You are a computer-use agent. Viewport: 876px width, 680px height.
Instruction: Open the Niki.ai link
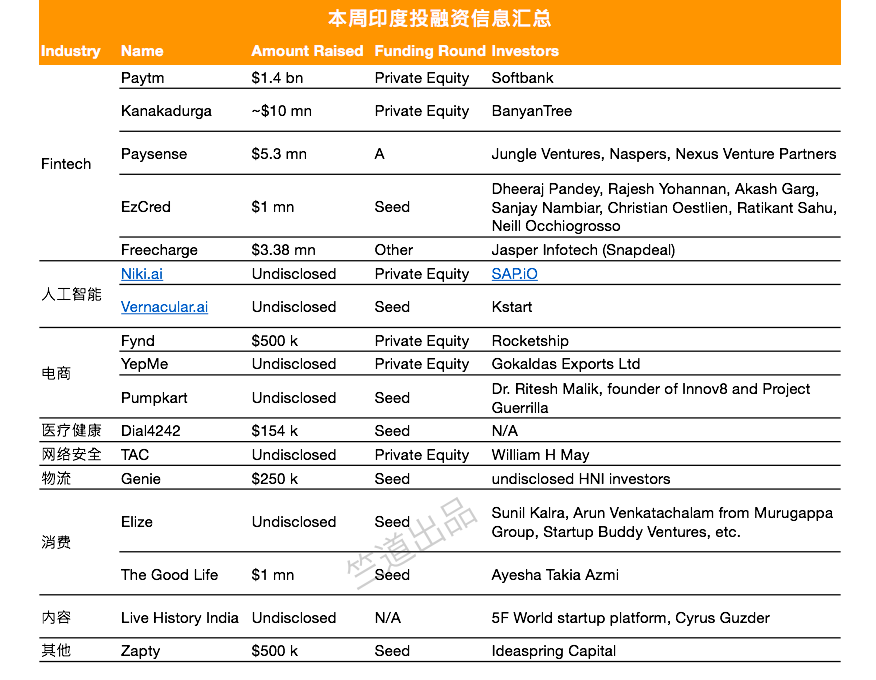[142, 274]
